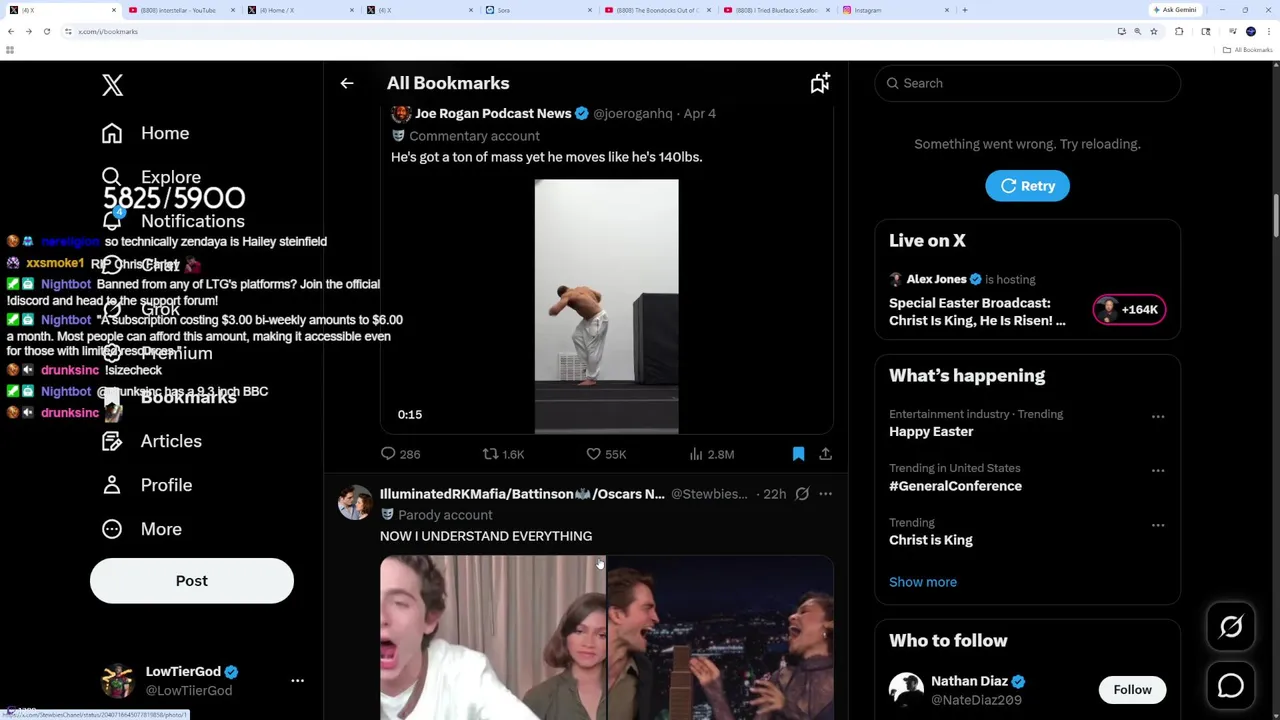The image size is (1280, 720).
Task: Click the @joeroganhq handle
Action: pos(633,114)
